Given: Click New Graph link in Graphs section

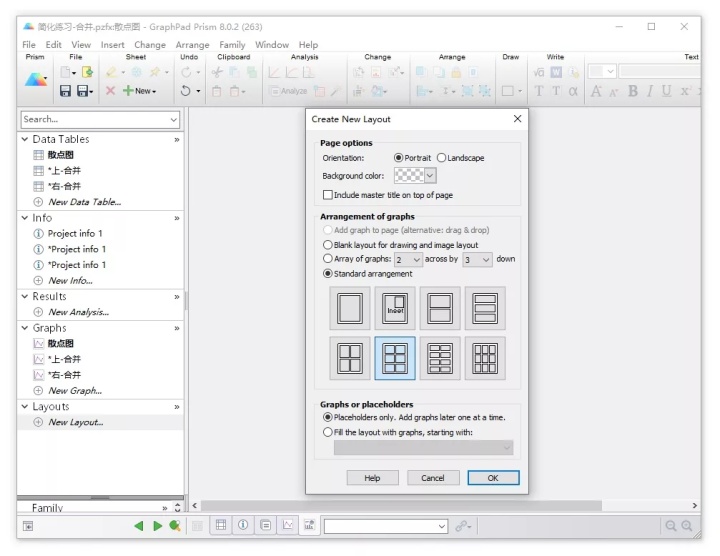Looking at the screenshot, I should point(75,391).
